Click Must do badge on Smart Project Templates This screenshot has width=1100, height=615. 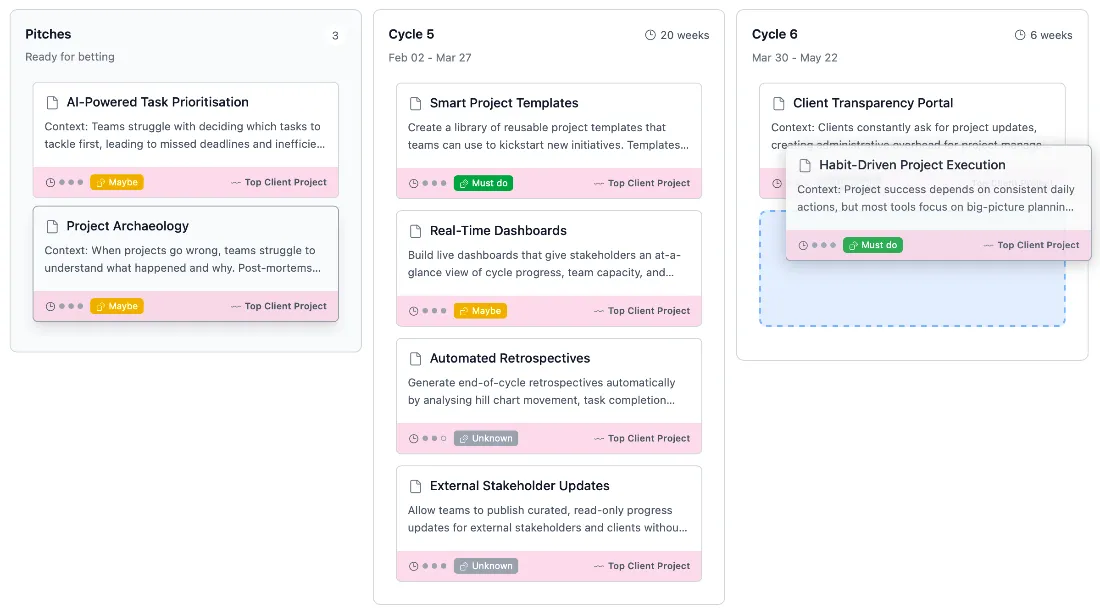pyautogui.click(x=483, y=183)
